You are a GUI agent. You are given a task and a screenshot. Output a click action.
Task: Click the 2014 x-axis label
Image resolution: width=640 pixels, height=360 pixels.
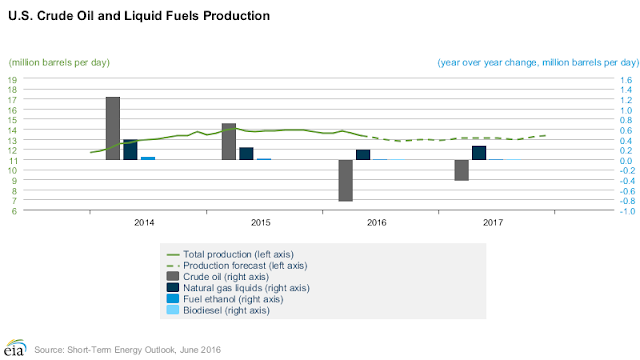(x=144, y=222)
